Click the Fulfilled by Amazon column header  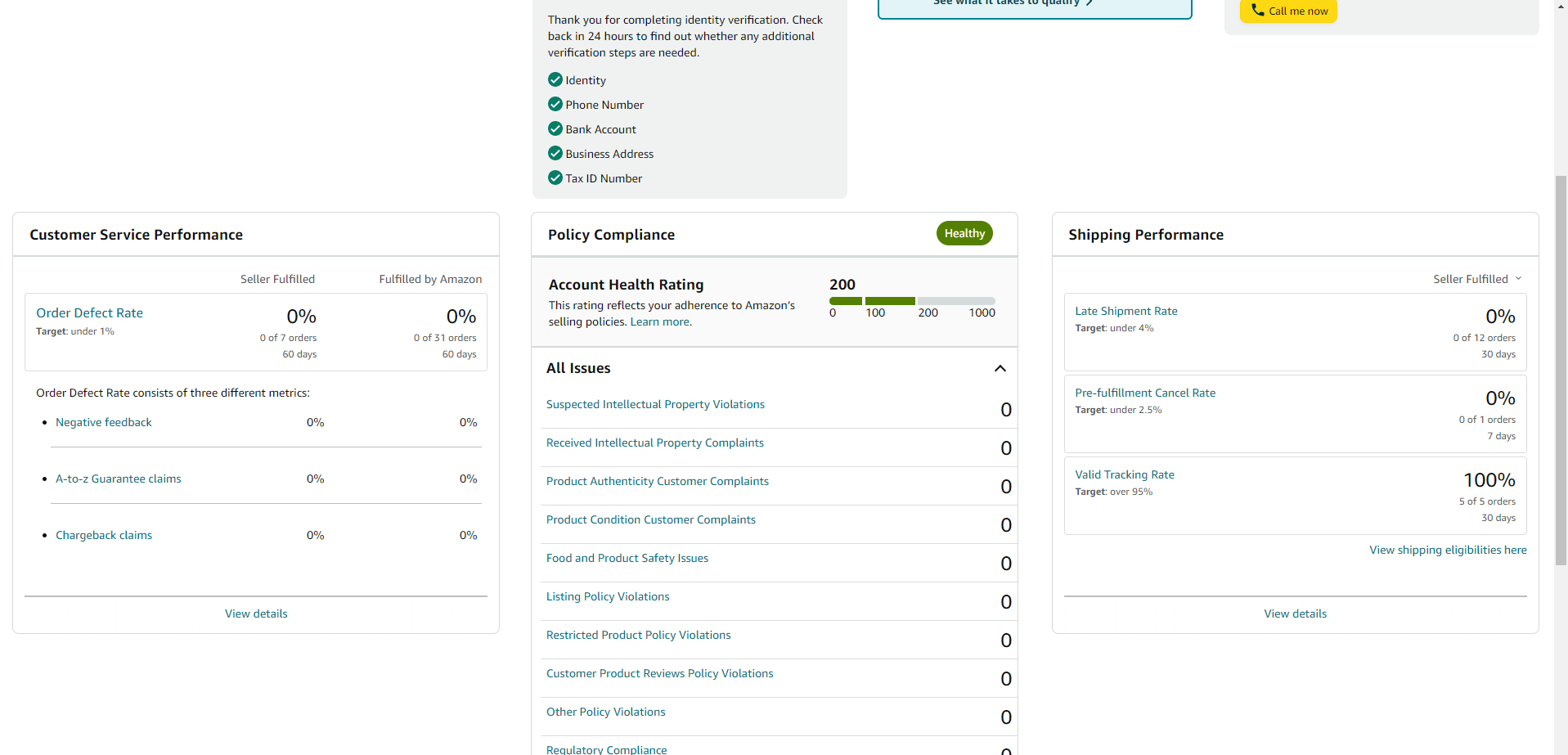[430, 279]
